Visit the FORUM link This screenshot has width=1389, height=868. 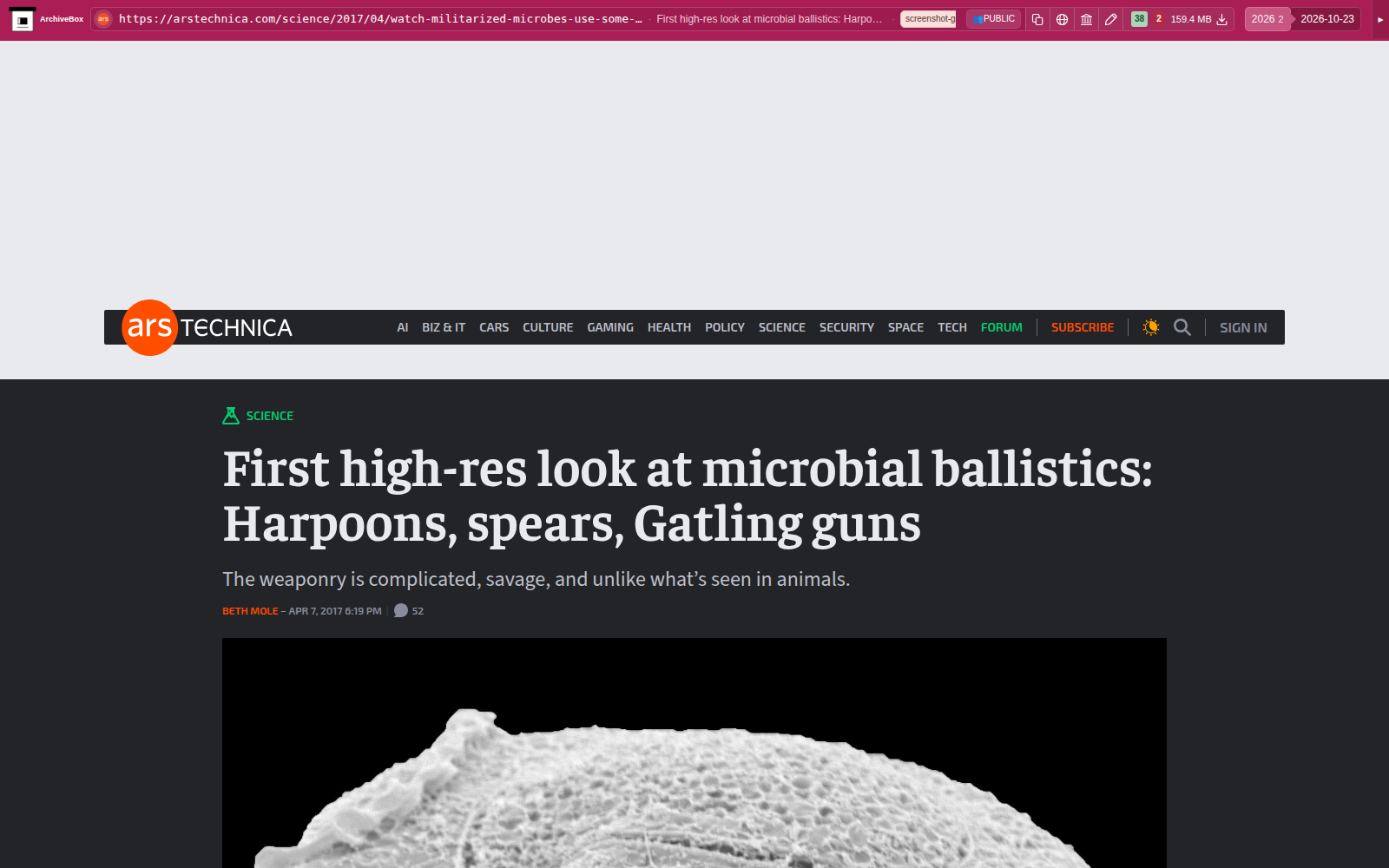coord(1002,327)
